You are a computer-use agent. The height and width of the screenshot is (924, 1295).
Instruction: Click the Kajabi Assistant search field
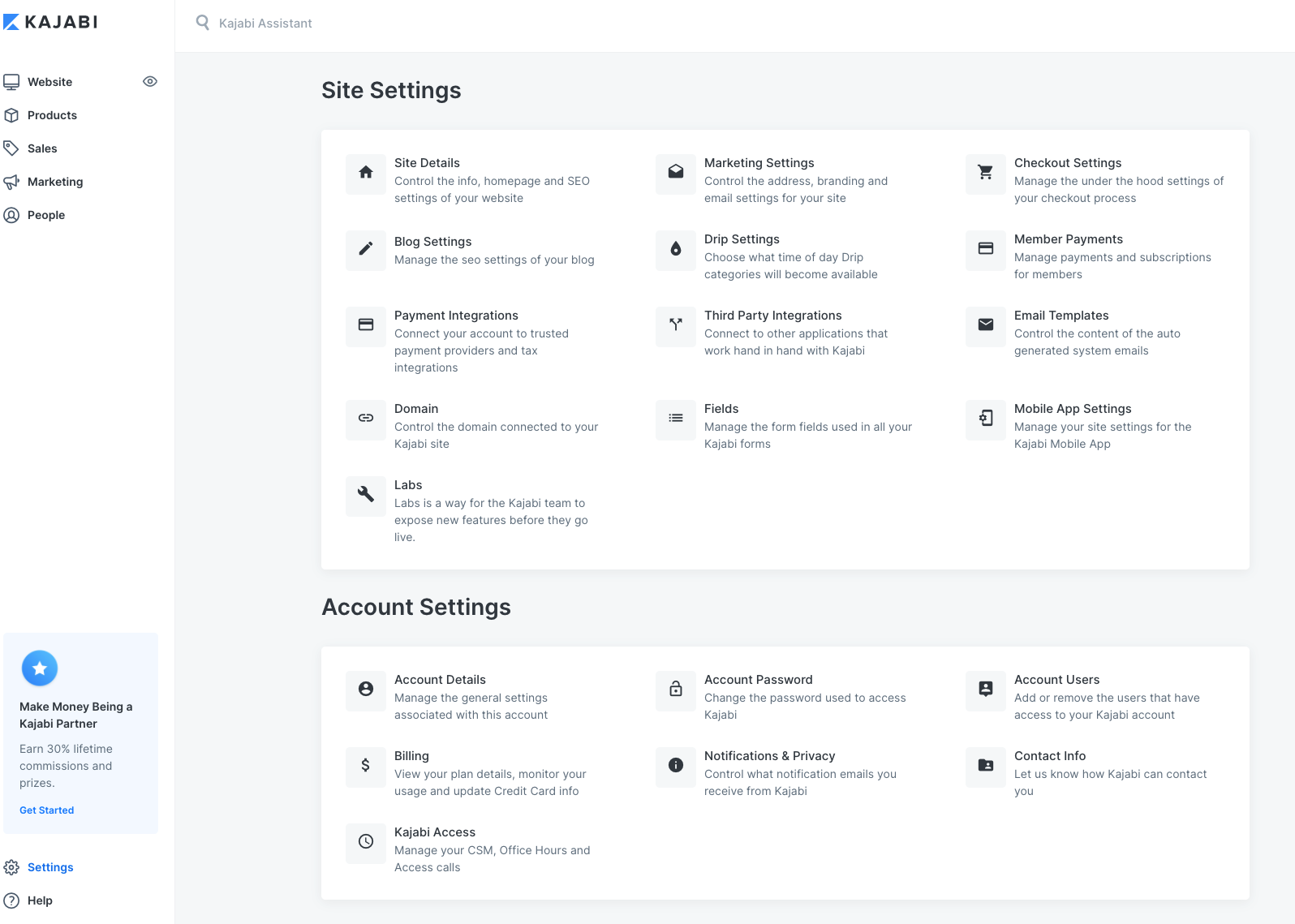[265, 23]
